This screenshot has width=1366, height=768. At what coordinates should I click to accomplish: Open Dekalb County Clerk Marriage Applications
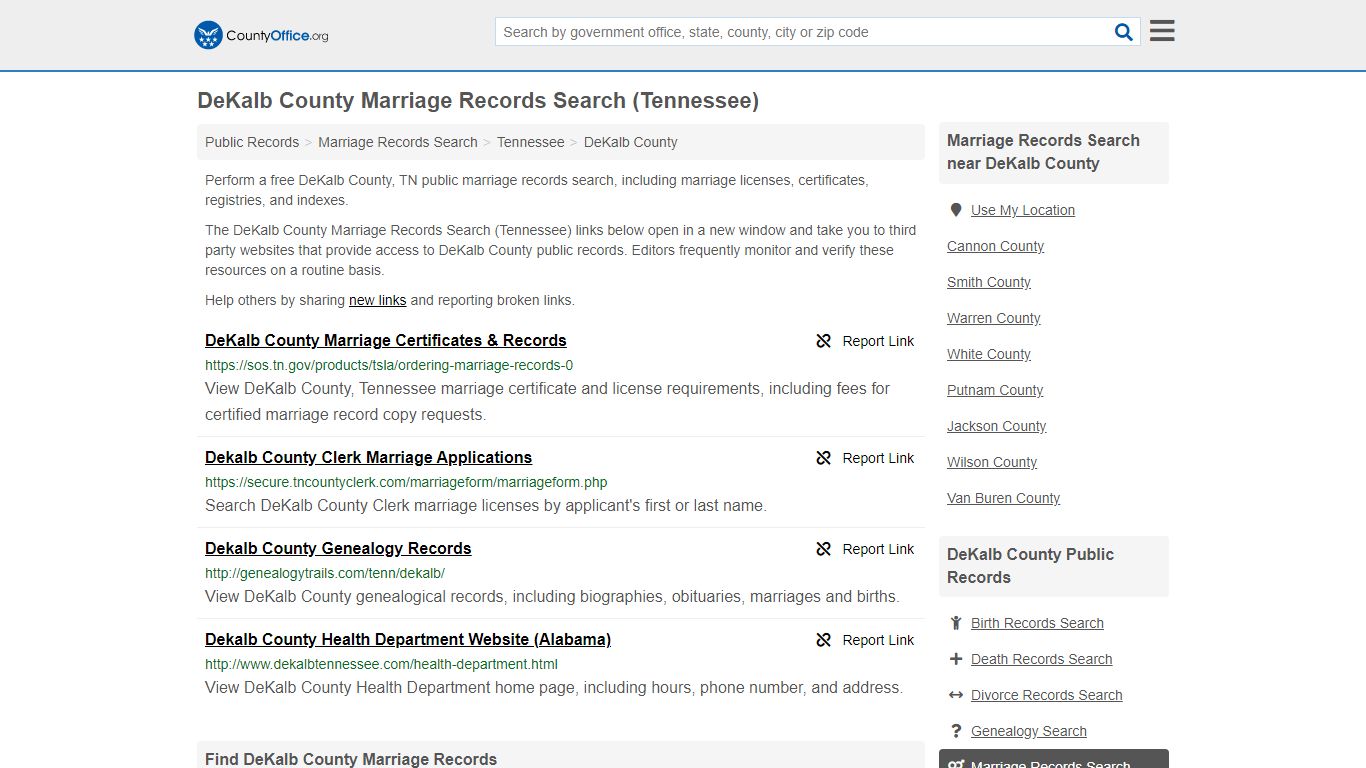[x=369, y=458]
